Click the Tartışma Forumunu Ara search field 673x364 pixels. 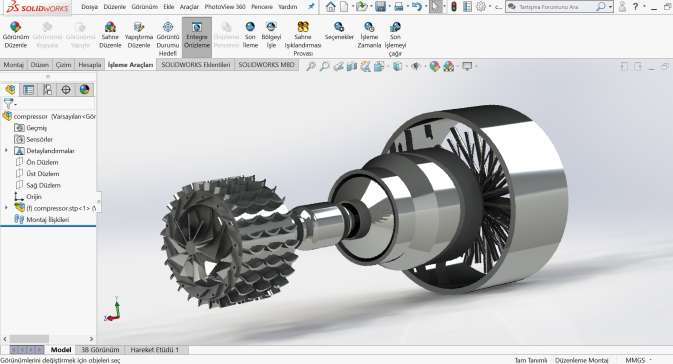pyautogui.click(x=555, y=7)
